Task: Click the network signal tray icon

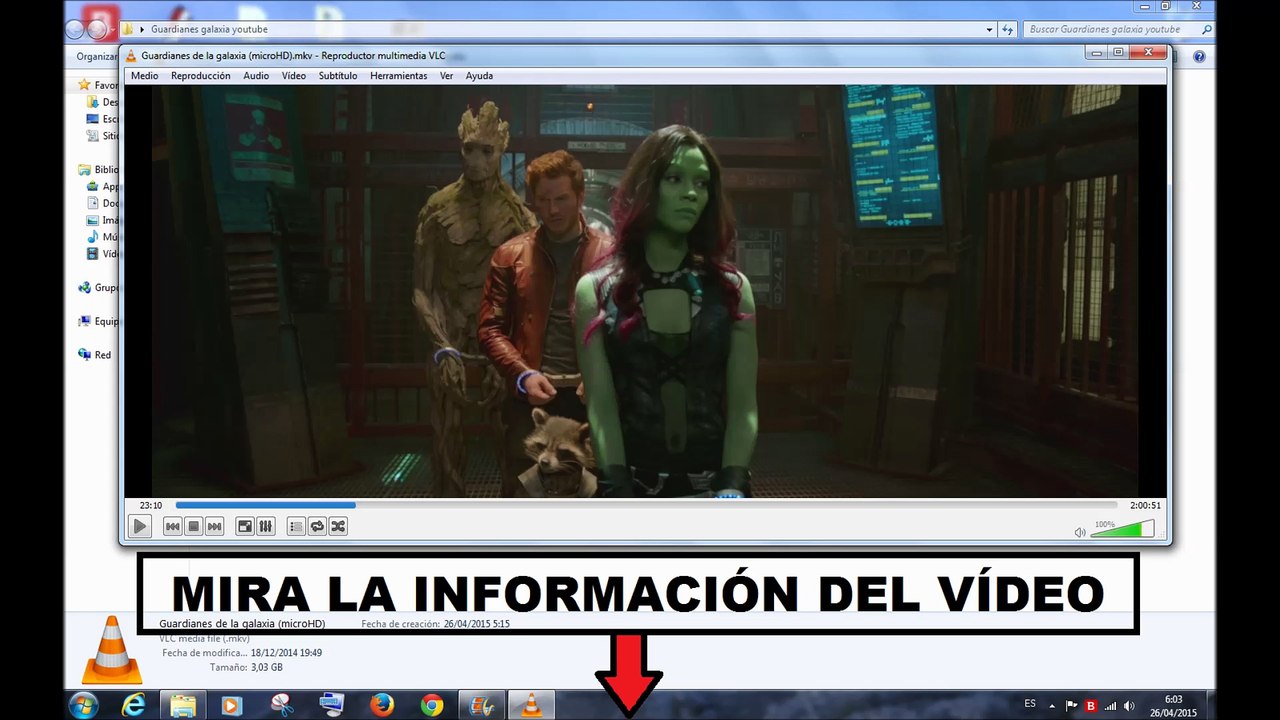Action: coord(1110,705)
